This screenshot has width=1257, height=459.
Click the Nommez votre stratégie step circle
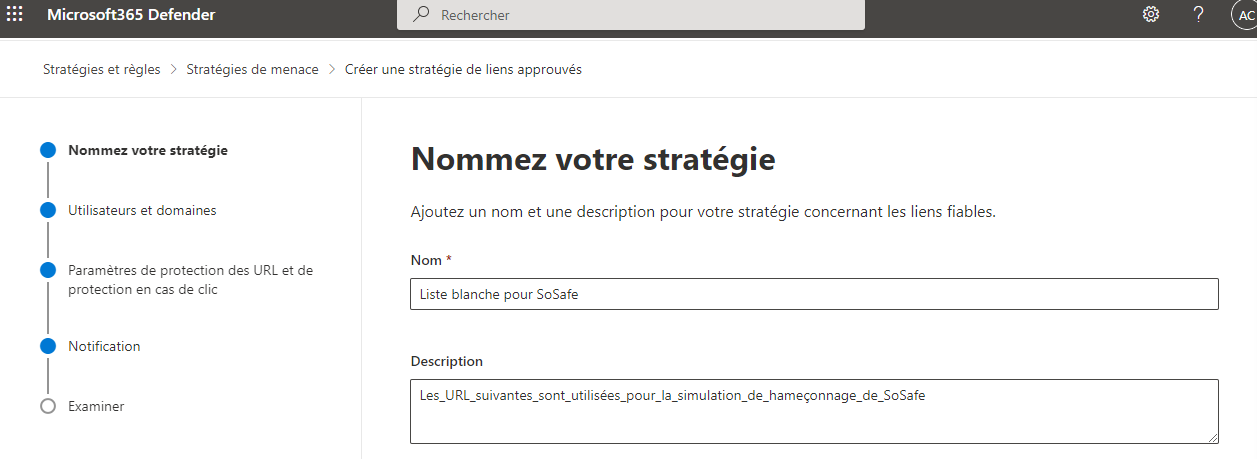pos(48,151)
